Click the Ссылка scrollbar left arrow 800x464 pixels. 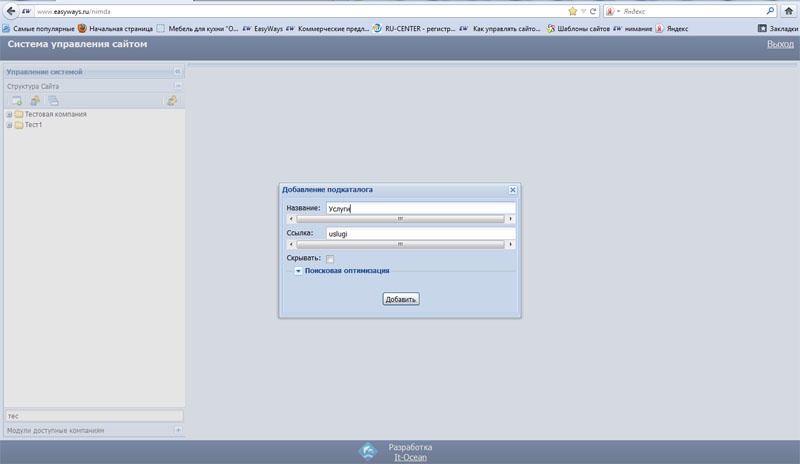pos(291,245)
